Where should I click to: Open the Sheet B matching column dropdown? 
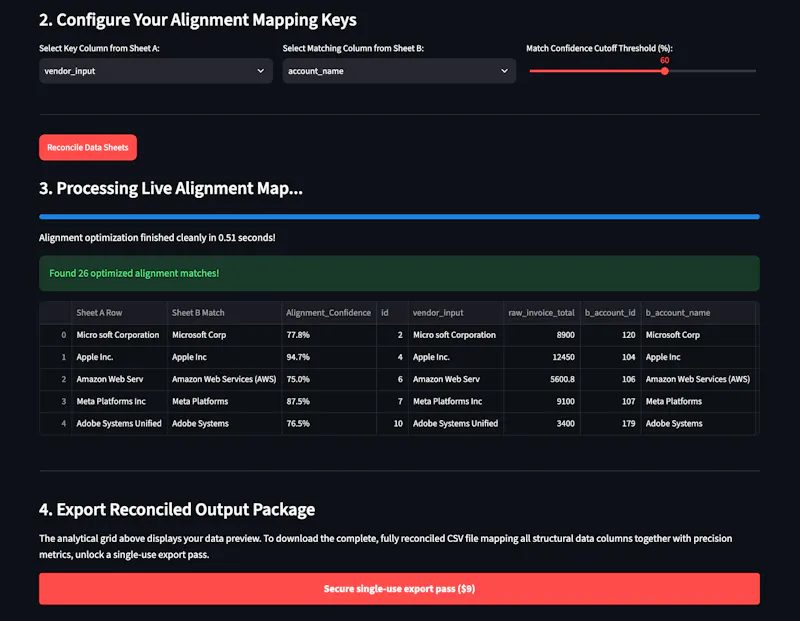tap(399, 71)
